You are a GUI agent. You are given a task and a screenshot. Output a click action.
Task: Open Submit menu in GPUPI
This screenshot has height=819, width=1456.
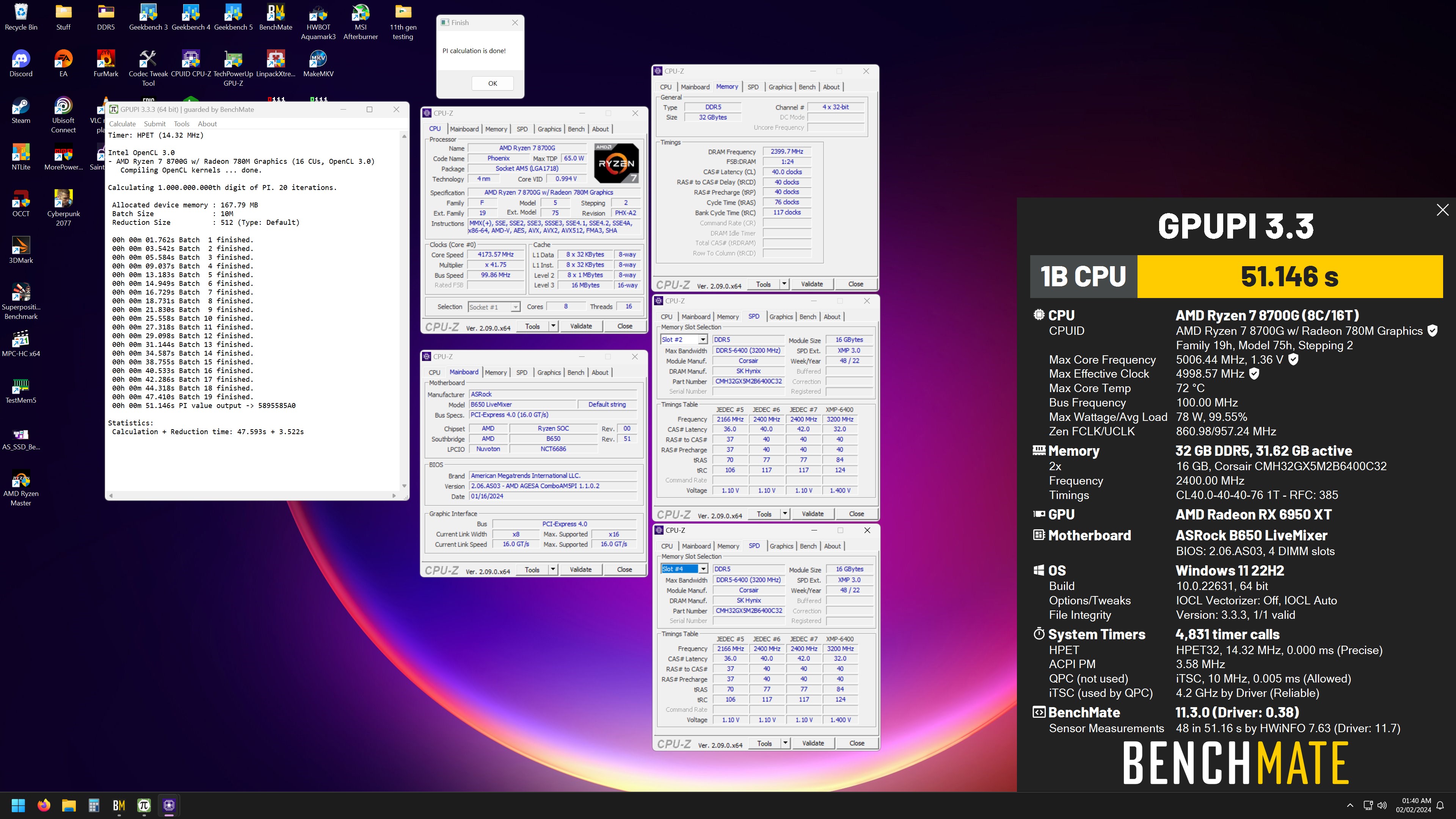154,124
